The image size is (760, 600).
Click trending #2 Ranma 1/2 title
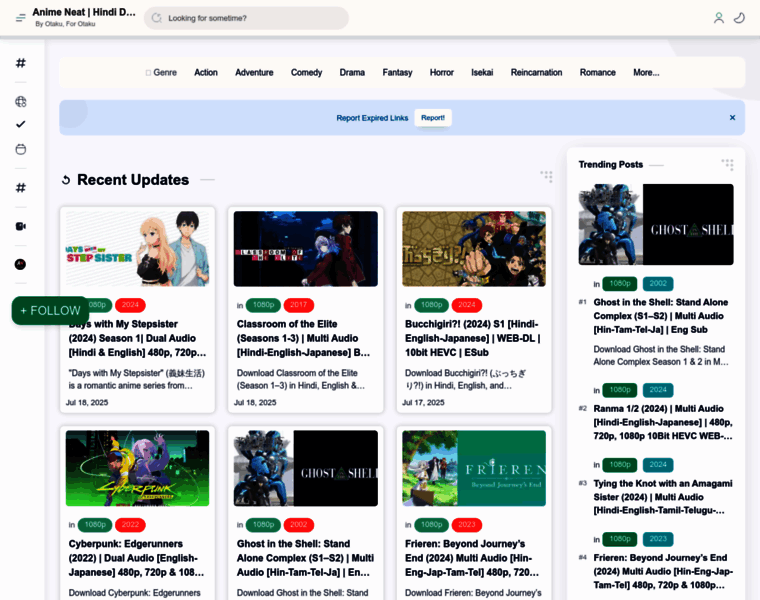663,422
